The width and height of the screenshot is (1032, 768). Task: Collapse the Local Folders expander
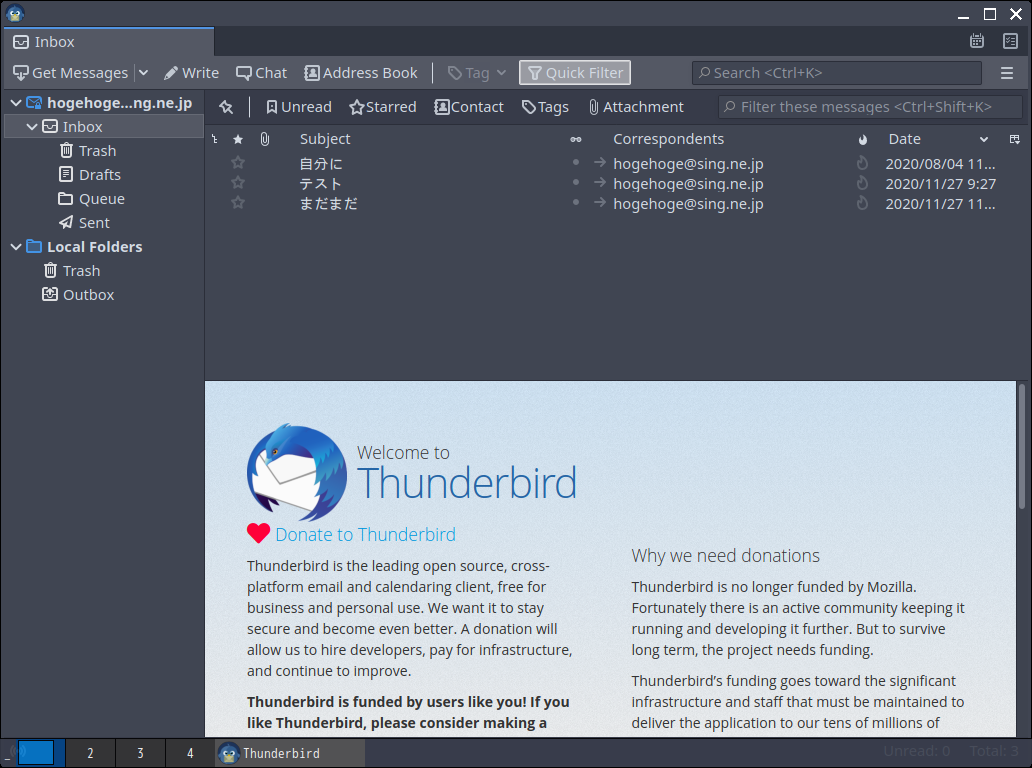(16, 247)
